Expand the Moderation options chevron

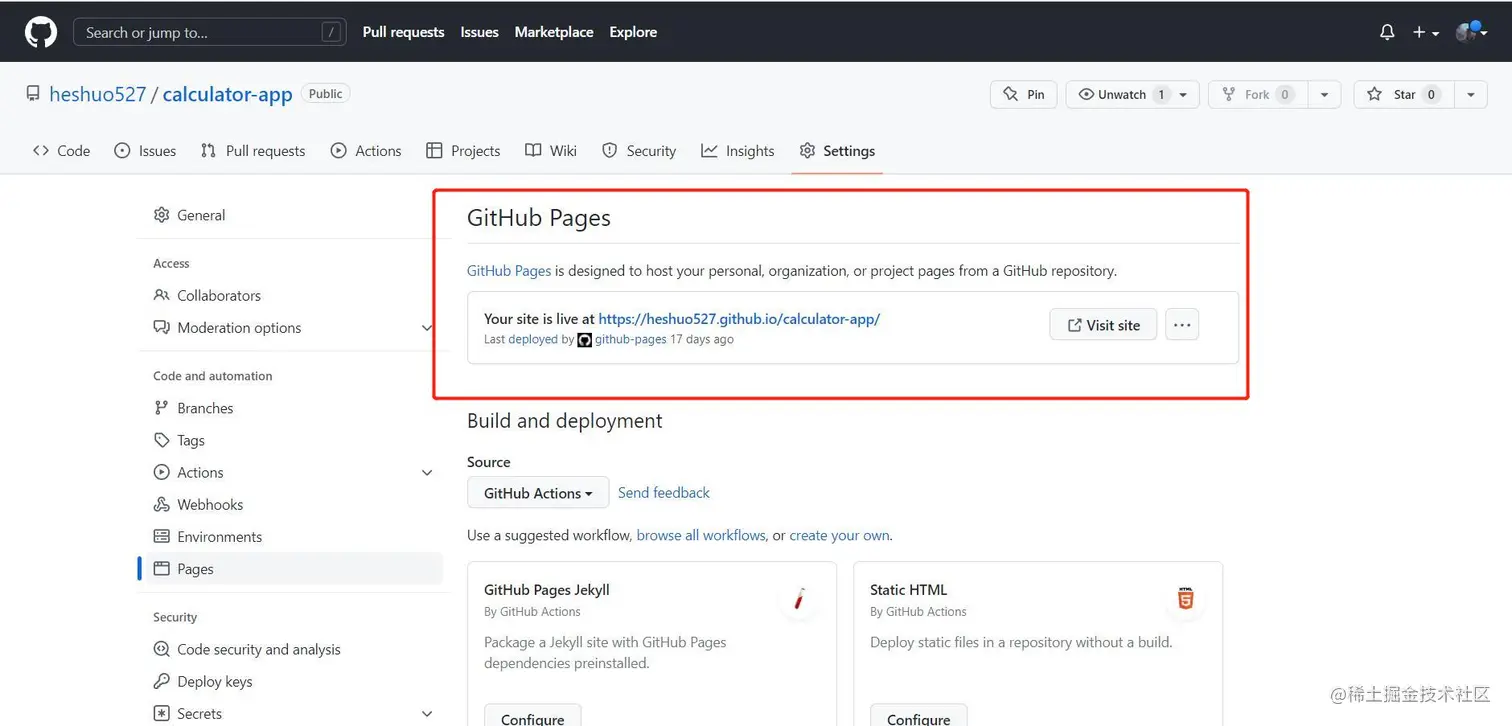click(427, 328)
